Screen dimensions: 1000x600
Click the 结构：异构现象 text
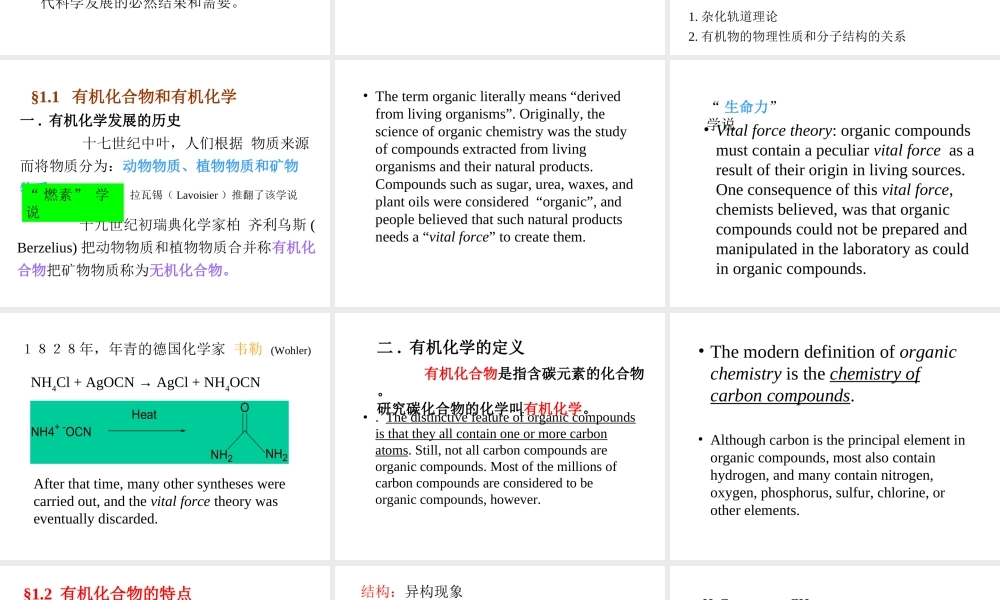pyautogui.click(x=412, y=591)
